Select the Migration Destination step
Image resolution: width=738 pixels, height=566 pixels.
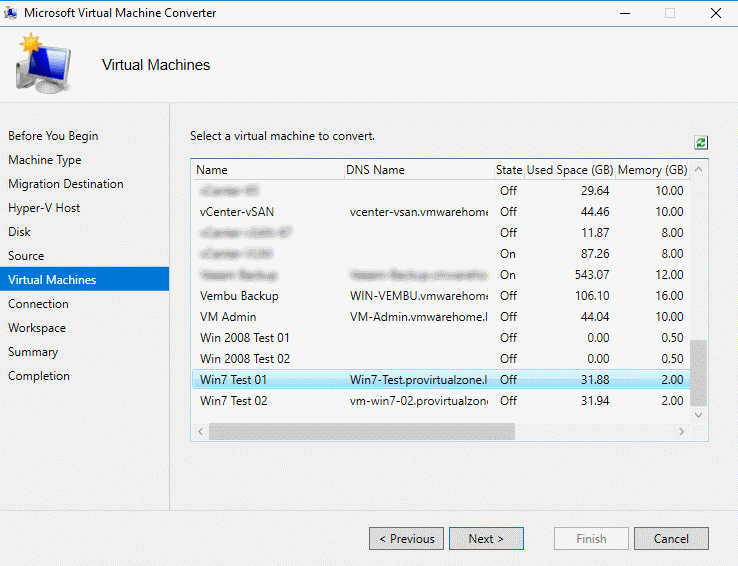[66, 184]
